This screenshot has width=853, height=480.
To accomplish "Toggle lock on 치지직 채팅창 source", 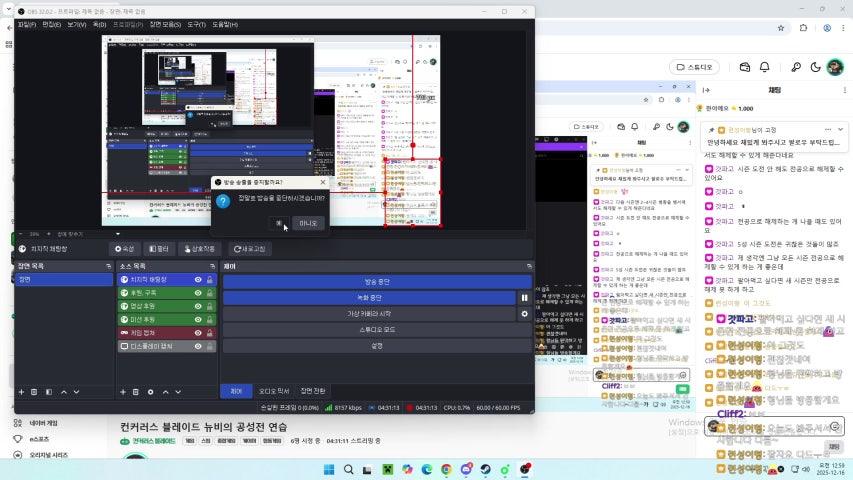I will pyautogui.click(x=209, y=279).
